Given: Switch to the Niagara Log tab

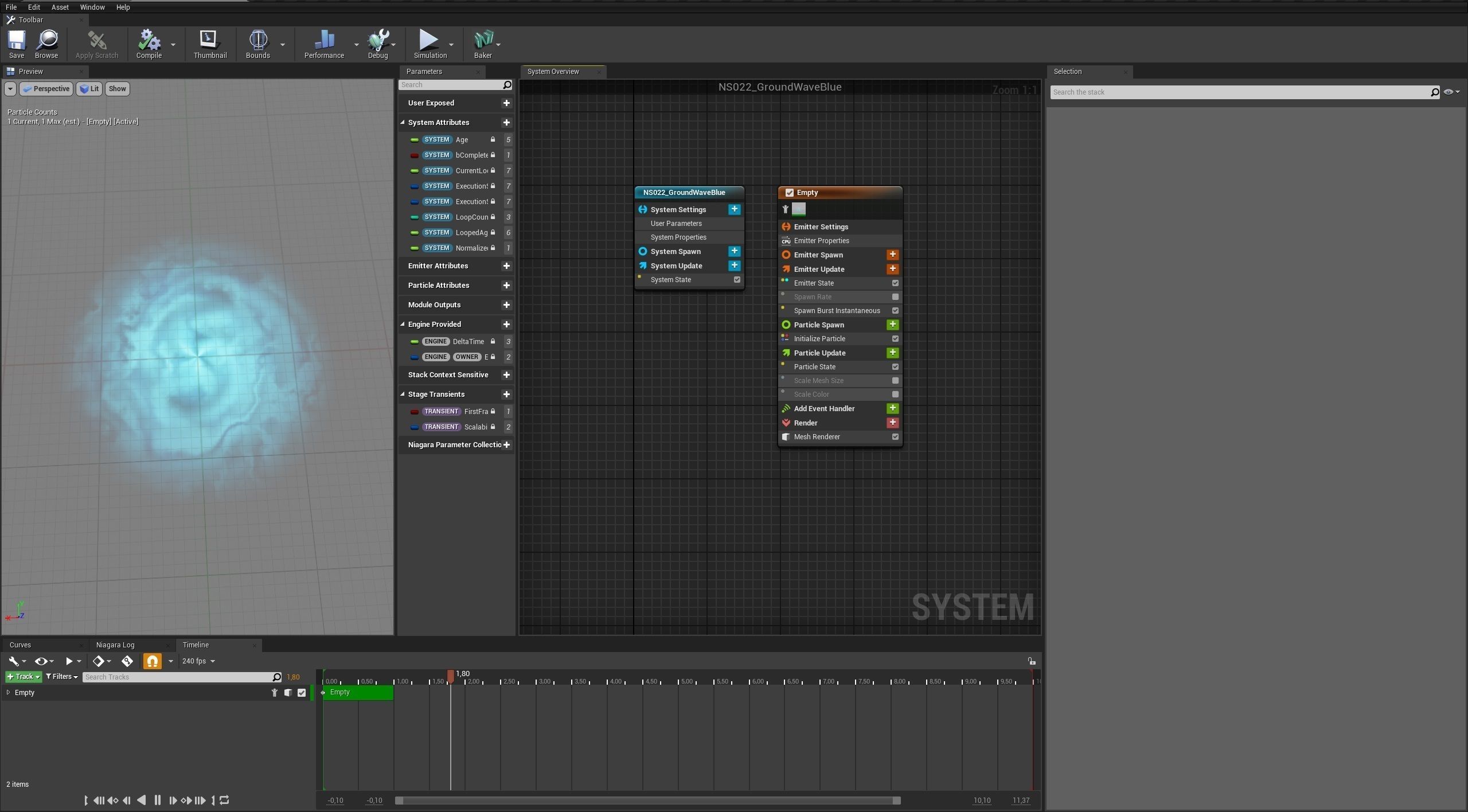Looking at the screenshot, I should pos(115,645).
